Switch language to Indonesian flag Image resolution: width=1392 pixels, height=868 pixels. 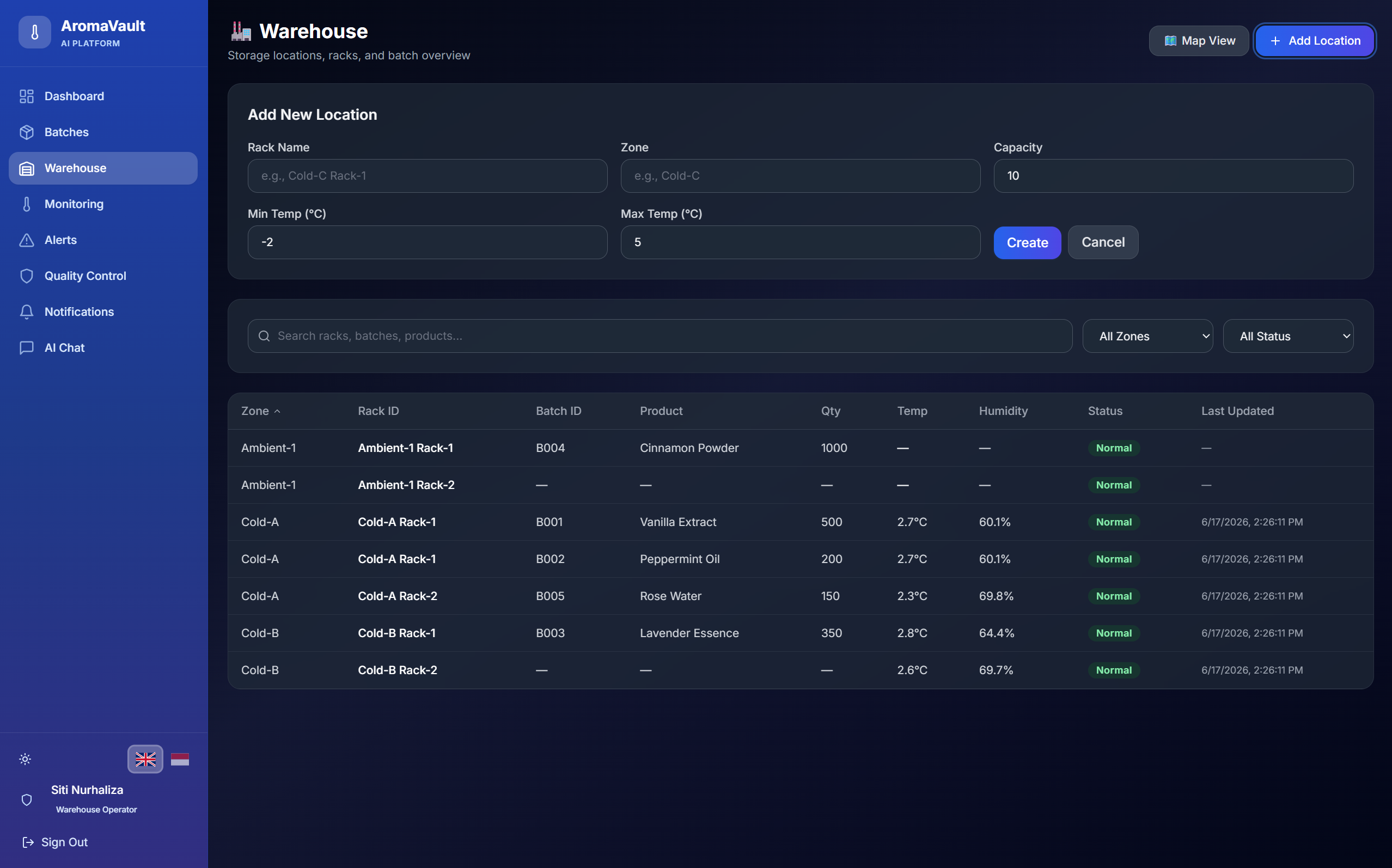point(180,759)
